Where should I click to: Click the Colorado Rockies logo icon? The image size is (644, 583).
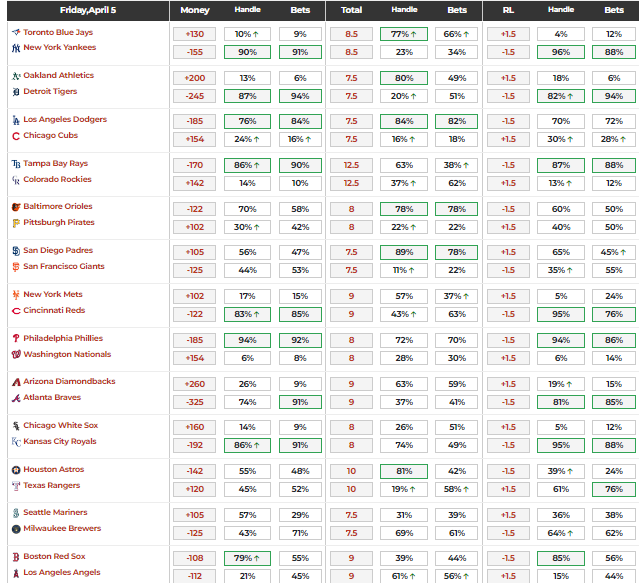tap(16, 180)
